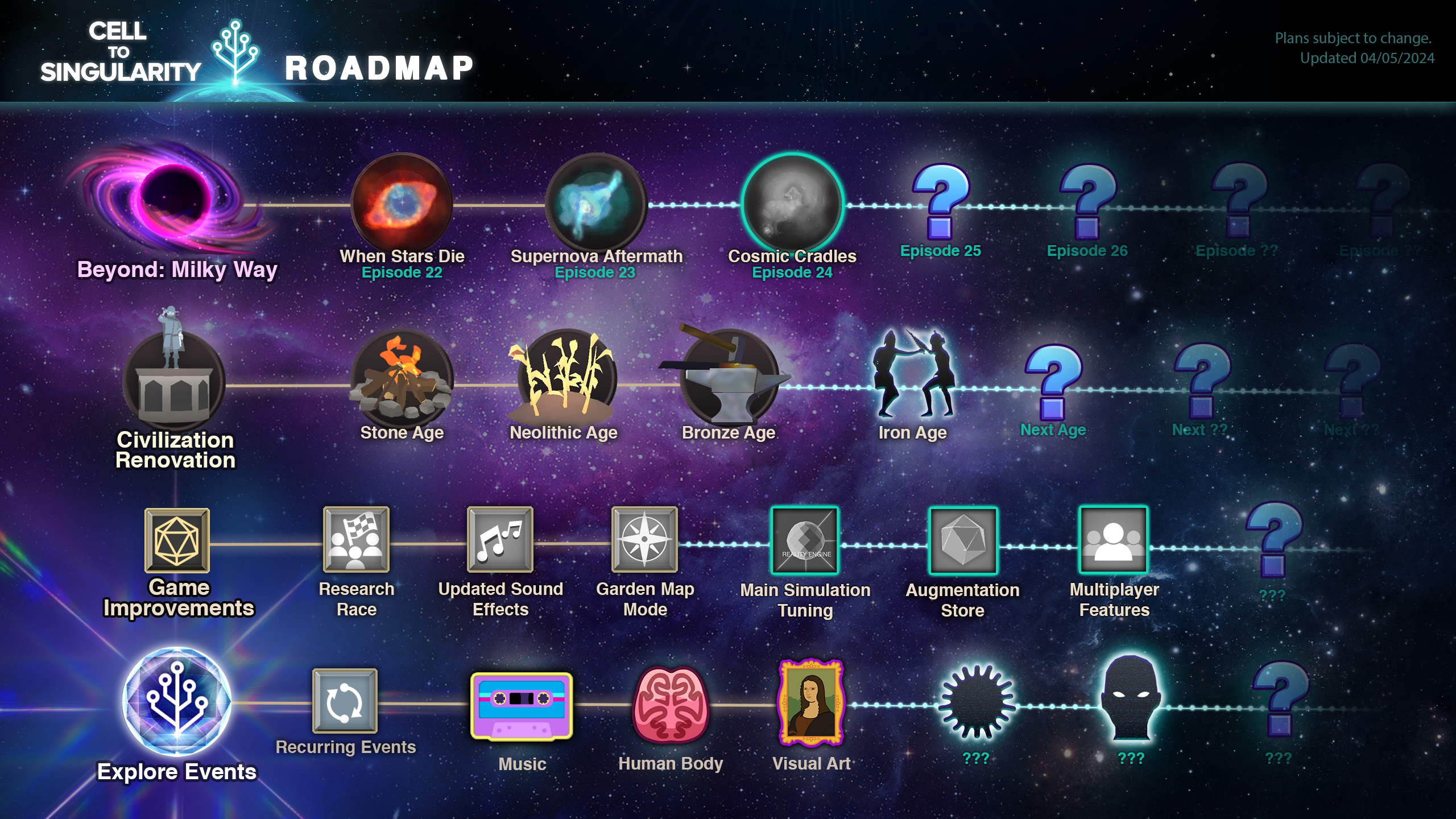Select the Visual Art Mona Lisa painting
This screenshot has width=1456, height=819.
[811, 702]
